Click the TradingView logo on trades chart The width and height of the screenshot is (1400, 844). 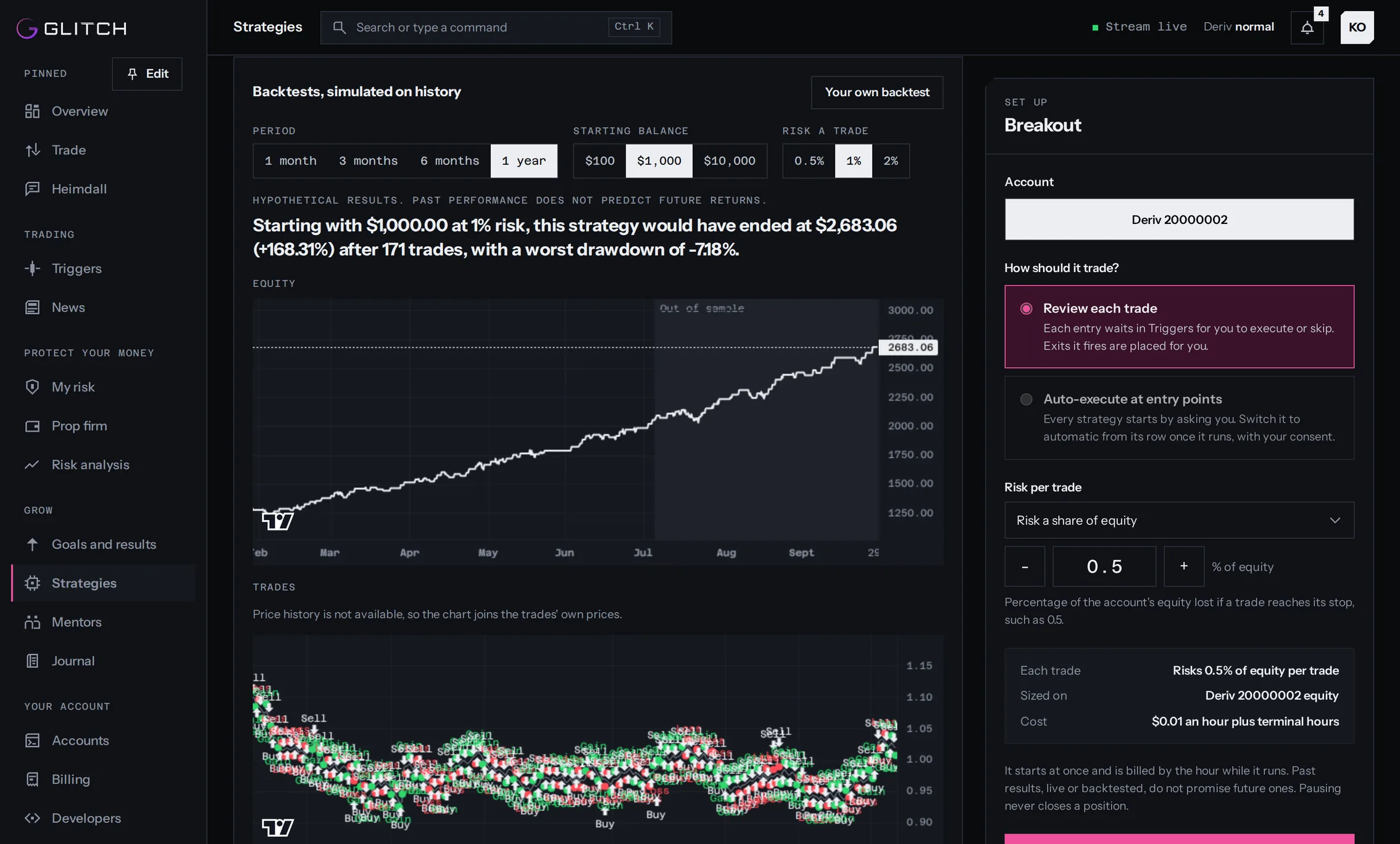pyautogui.click(x=278, y=827)
